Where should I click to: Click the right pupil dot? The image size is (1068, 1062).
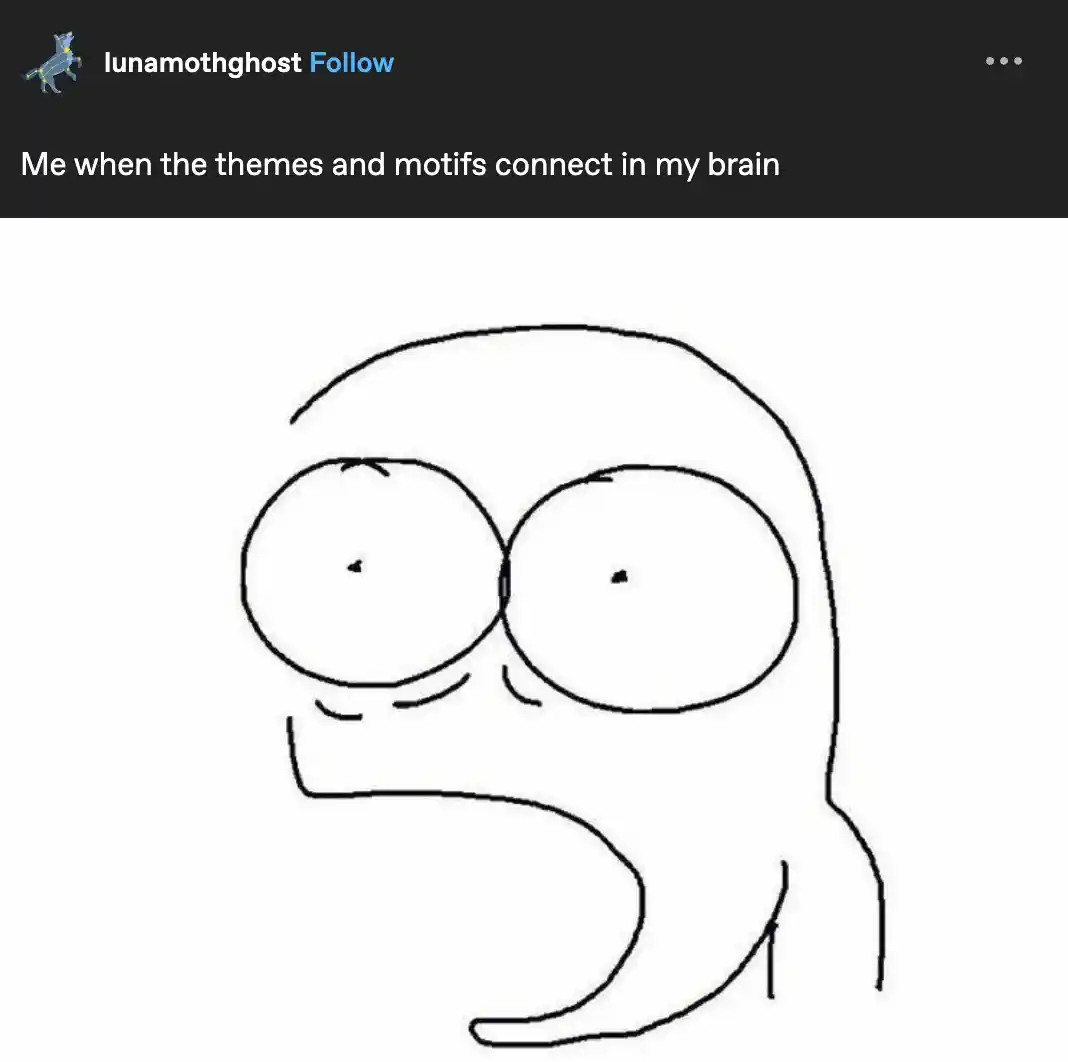(619, 577)
